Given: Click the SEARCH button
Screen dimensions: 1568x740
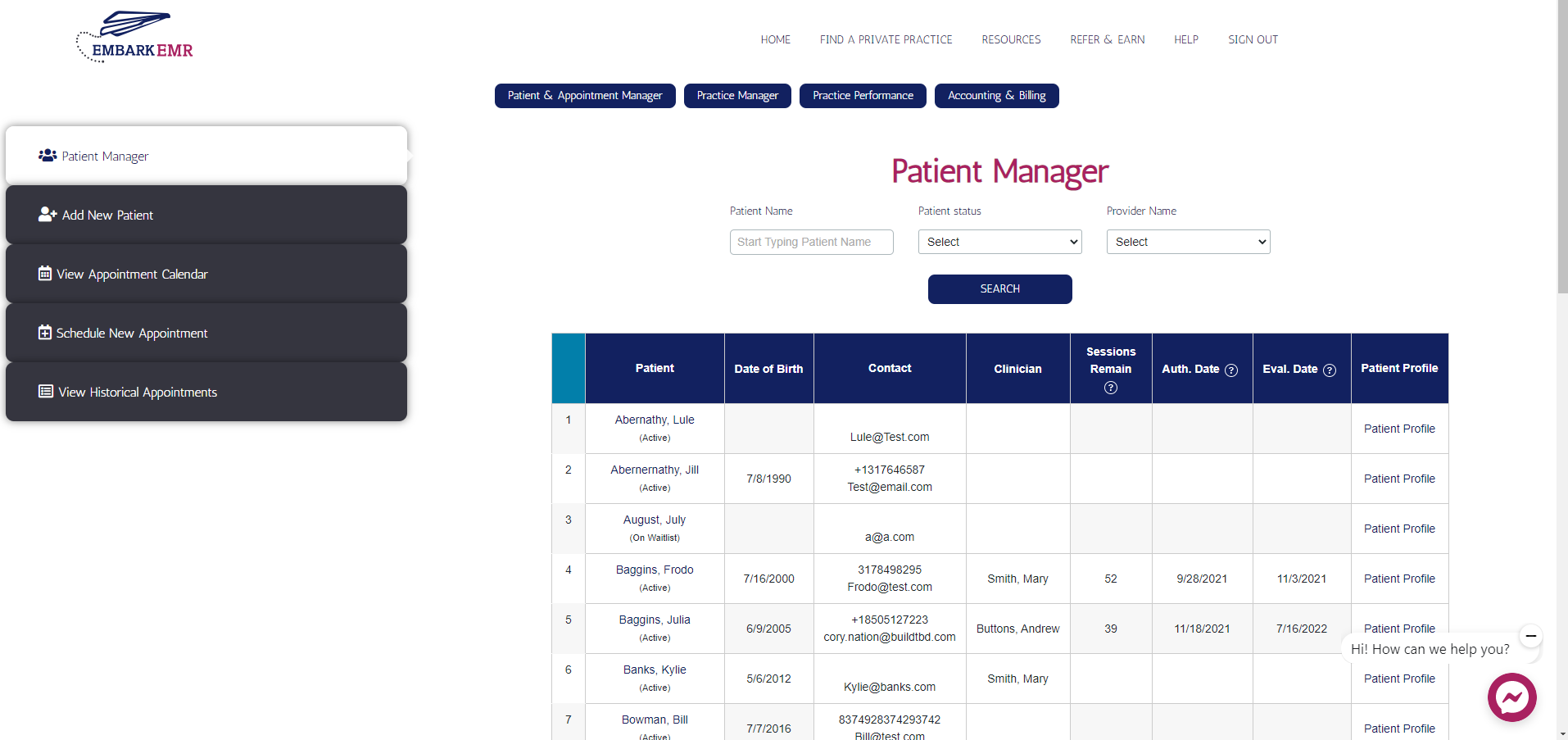Looking at the screenshot, I should click(999, 288).
